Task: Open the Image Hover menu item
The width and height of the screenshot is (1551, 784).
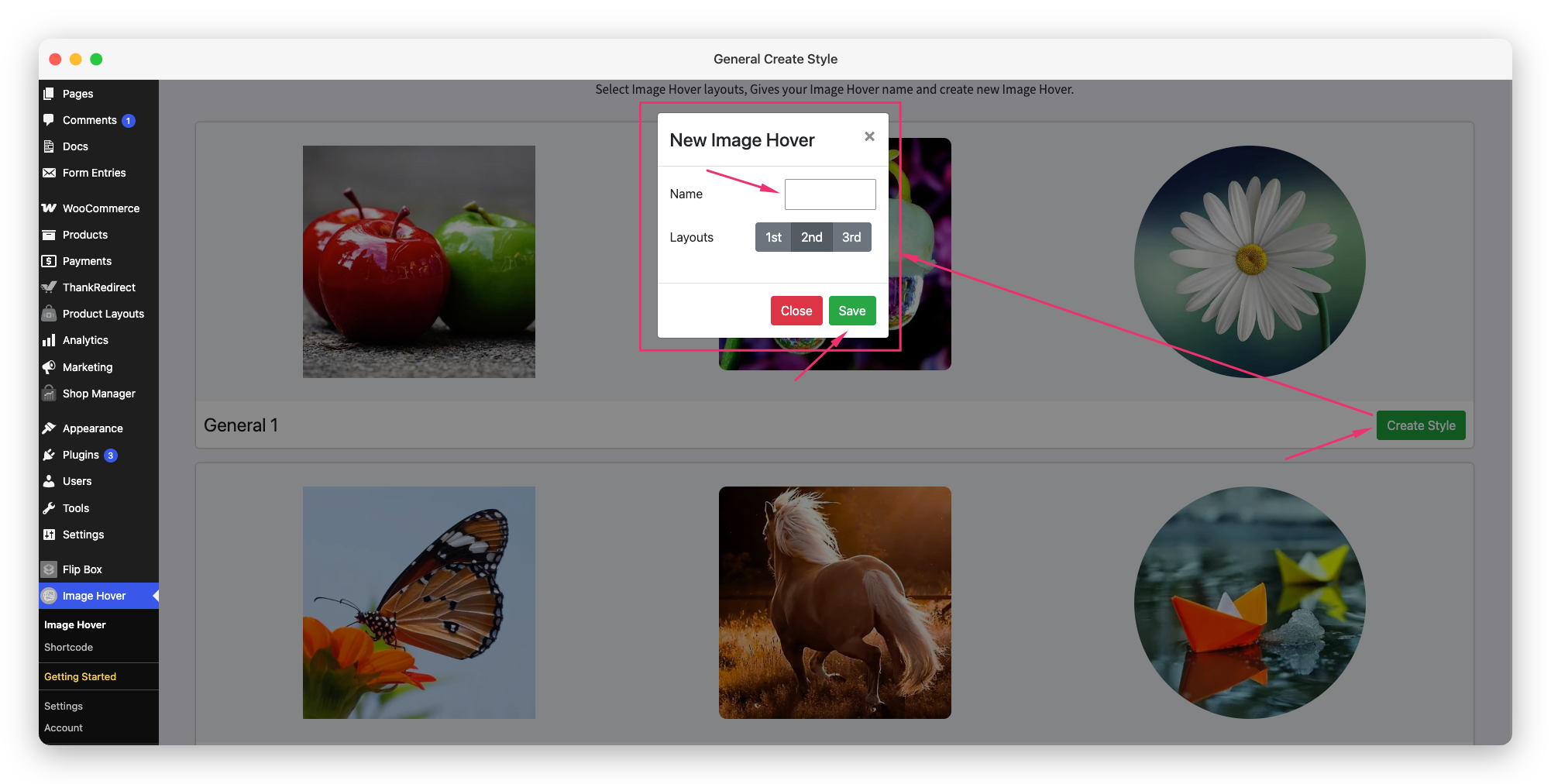Action: point(98,596)
